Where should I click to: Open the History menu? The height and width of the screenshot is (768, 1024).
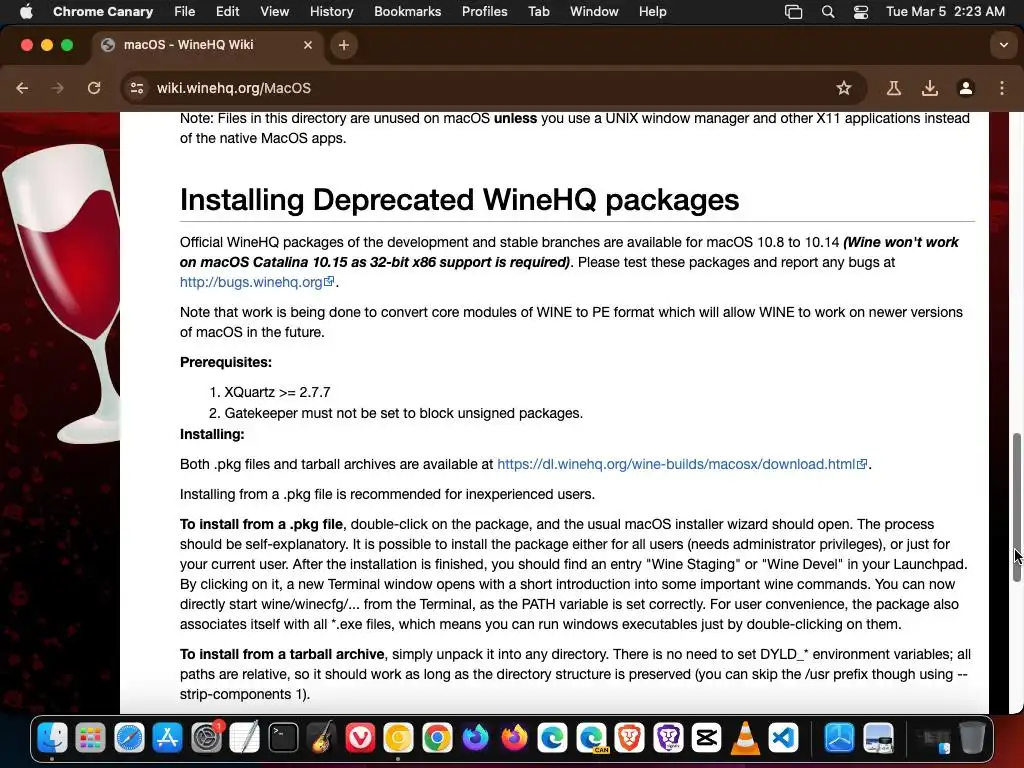331,11
